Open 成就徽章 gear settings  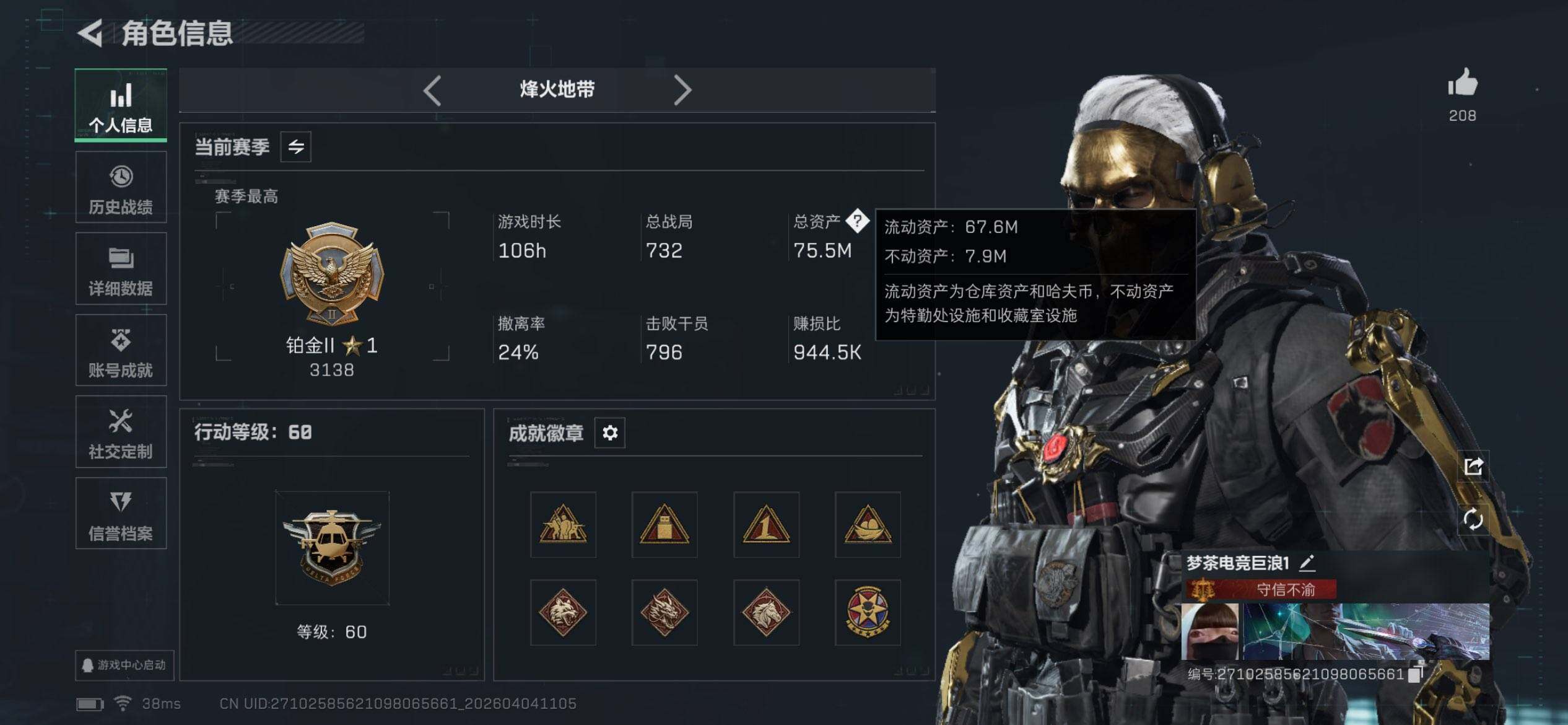point(609,433)
